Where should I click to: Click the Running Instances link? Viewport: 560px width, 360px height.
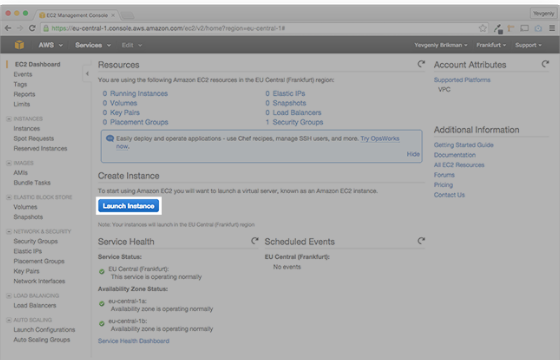point(139,94)
